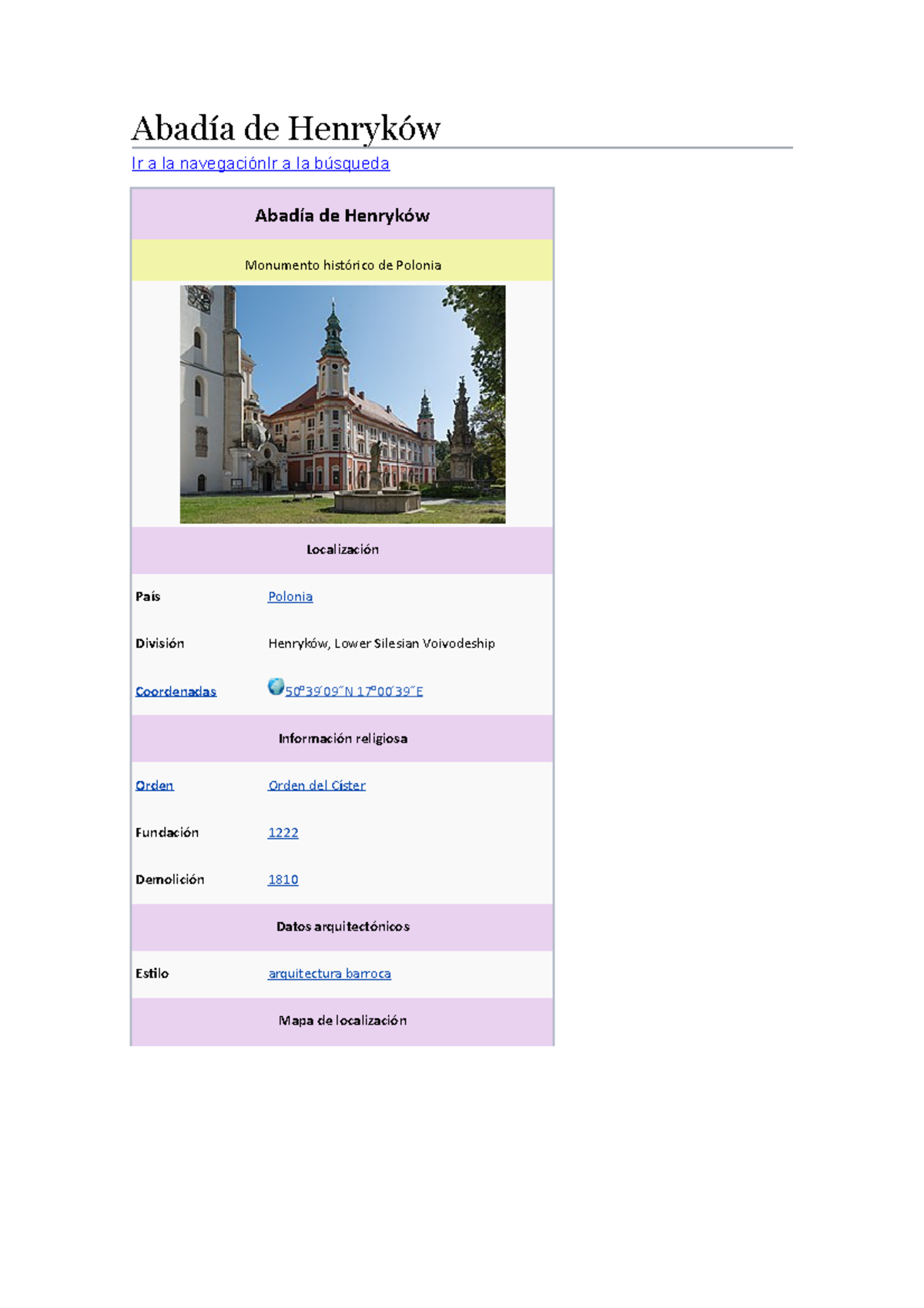Click 'Mapa de localización' section header
This screenshot has height=1308, width=924.
(343, 1021)
